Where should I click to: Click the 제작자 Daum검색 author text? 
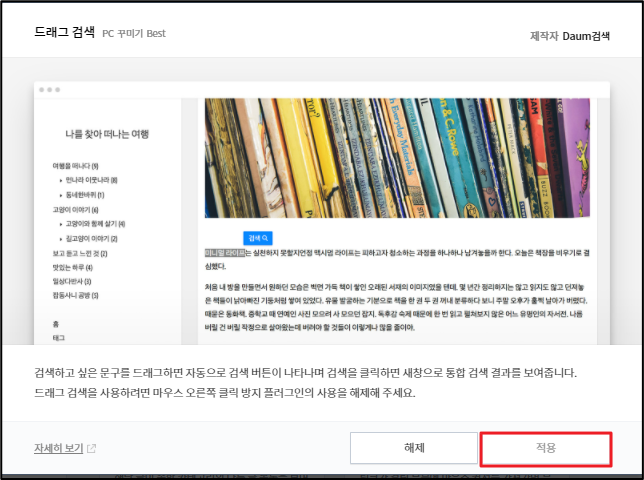point(570,36)
